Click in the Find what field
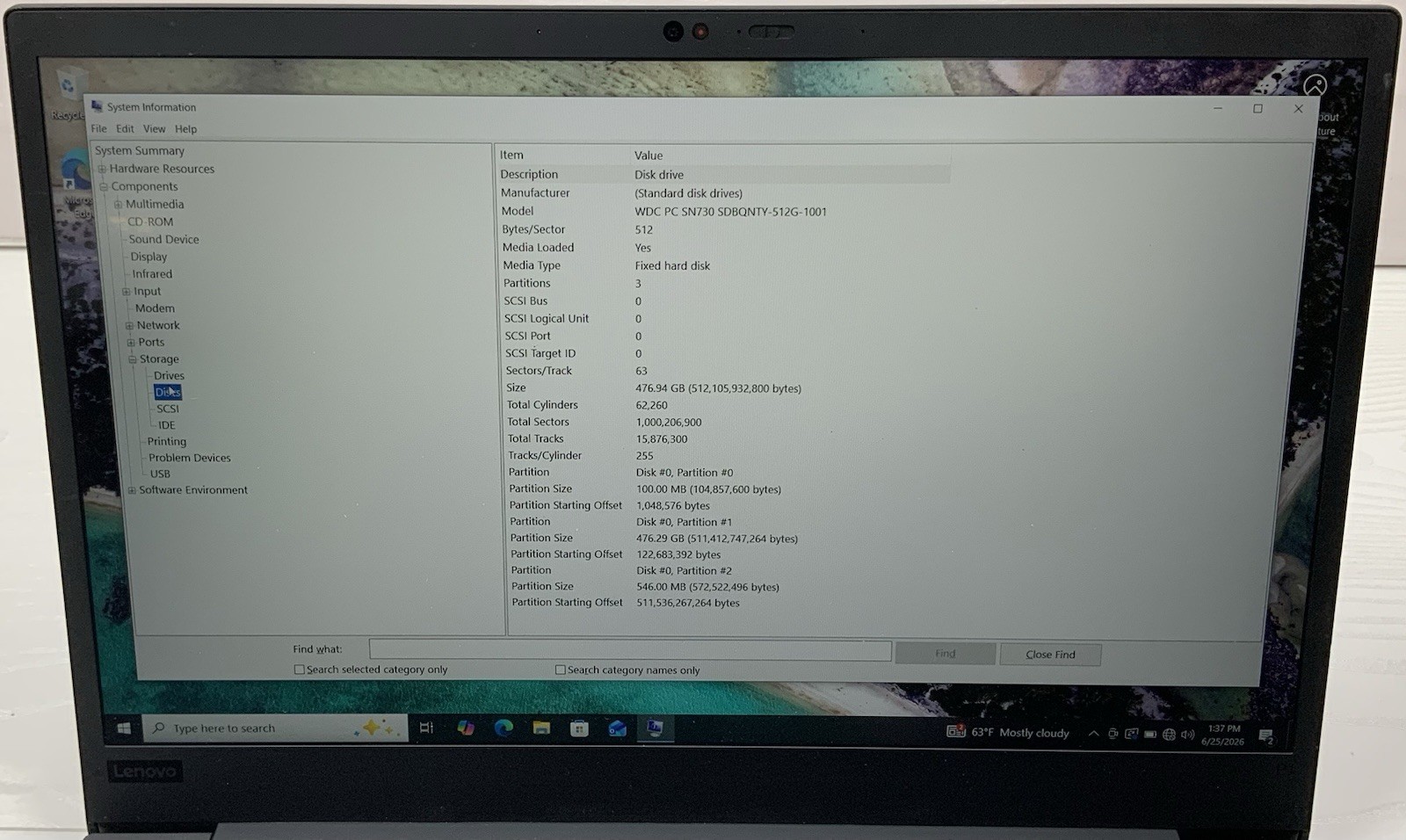This screenshot has width=1406, height=840. [x=630, y=650]
